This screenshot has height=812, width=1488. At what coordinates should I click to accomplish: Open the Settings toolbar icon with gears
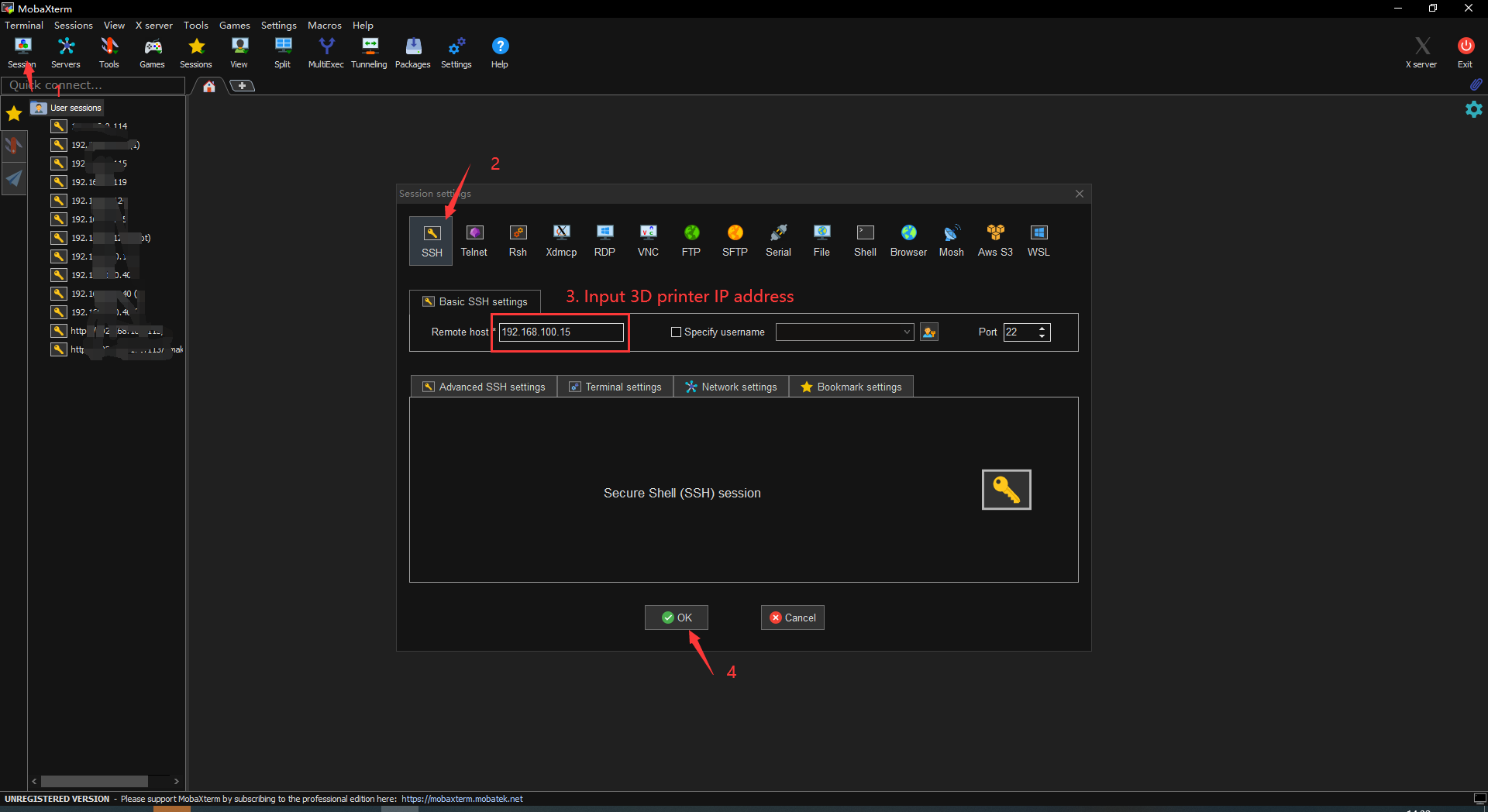[x=456, y=53]
